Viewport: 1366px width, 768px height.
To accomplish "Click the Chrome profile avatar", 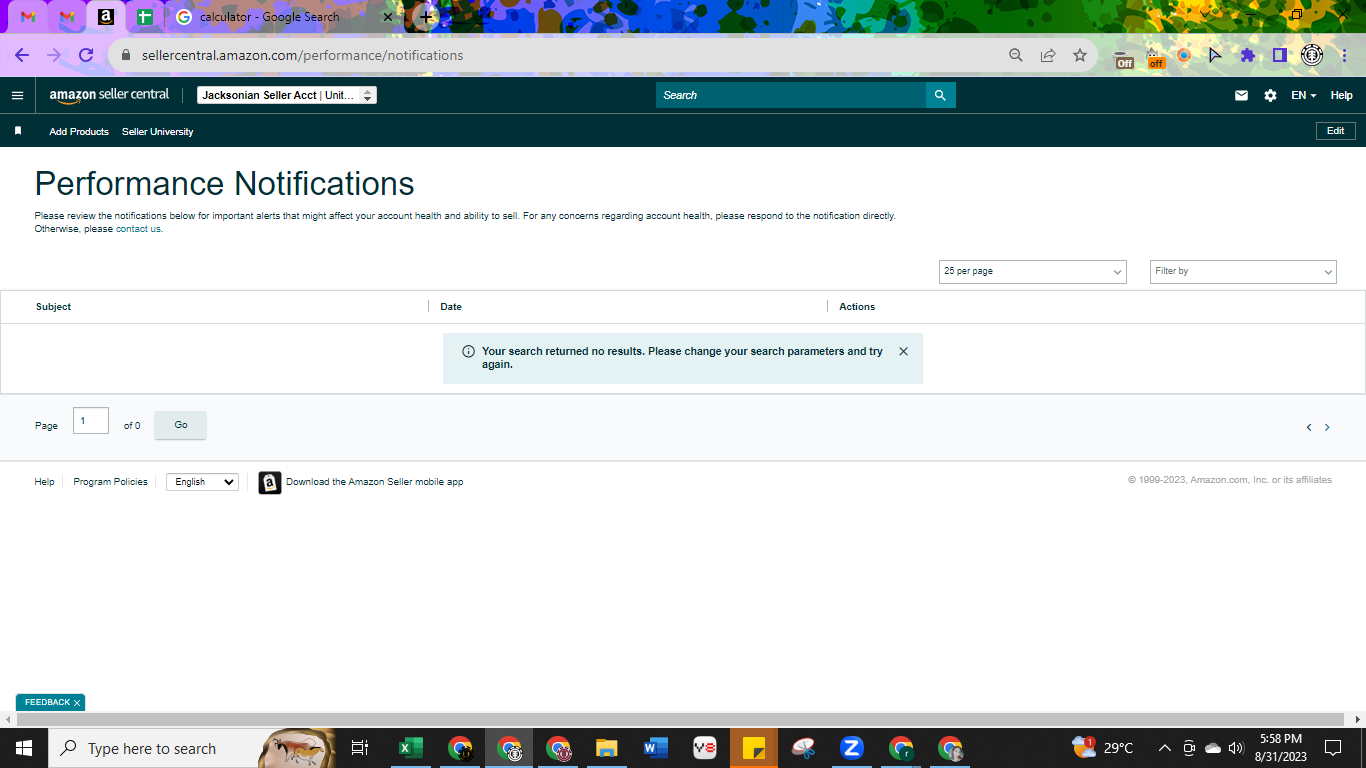I will coord(1312,55).
